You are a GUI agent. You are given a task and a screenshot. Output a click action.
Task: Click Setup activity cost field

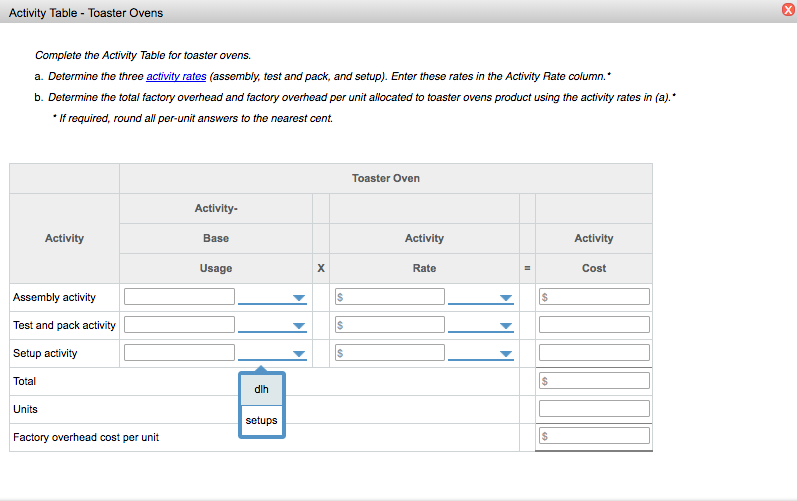tap(594, 353)
